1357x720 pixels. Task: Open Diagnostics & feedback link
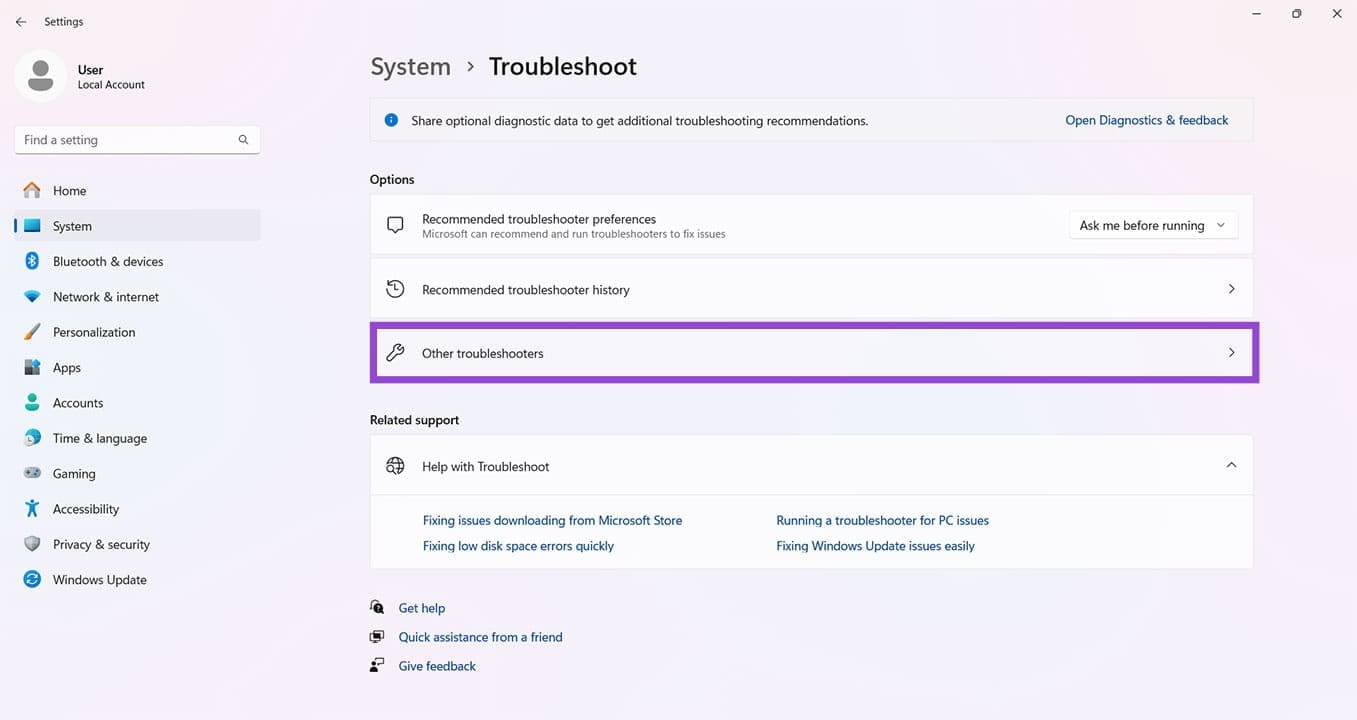1146,119
